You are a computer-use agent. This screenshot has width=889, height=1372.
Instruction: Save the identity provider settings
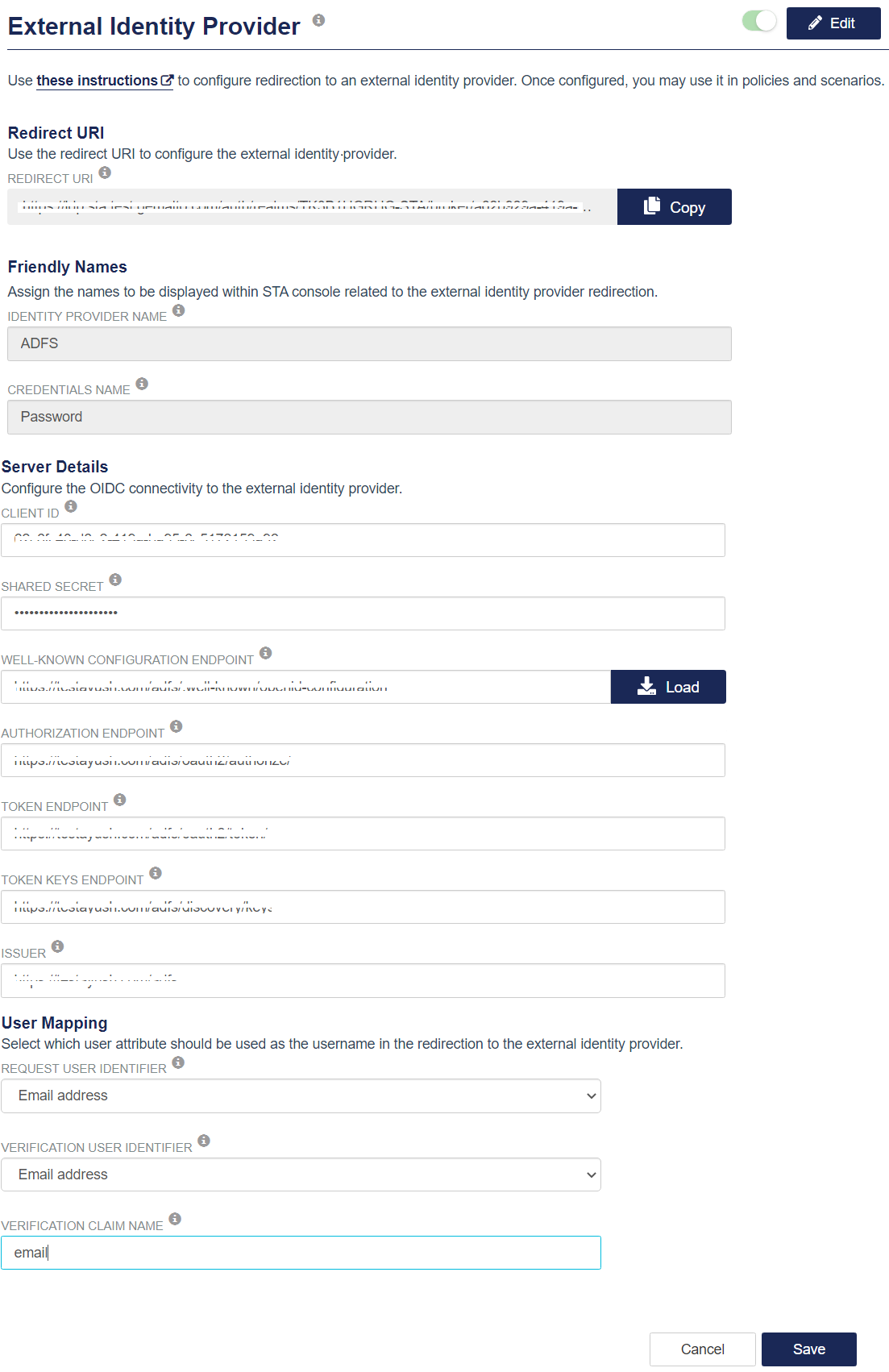point(808,1349)
